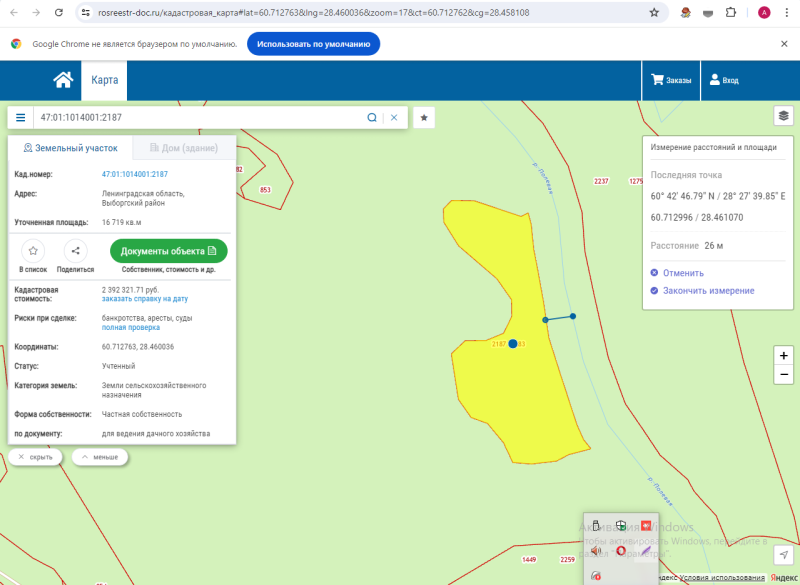800x585 pixels.
Task: Clear the cadastral number search field
Action: tap(394, 118)
